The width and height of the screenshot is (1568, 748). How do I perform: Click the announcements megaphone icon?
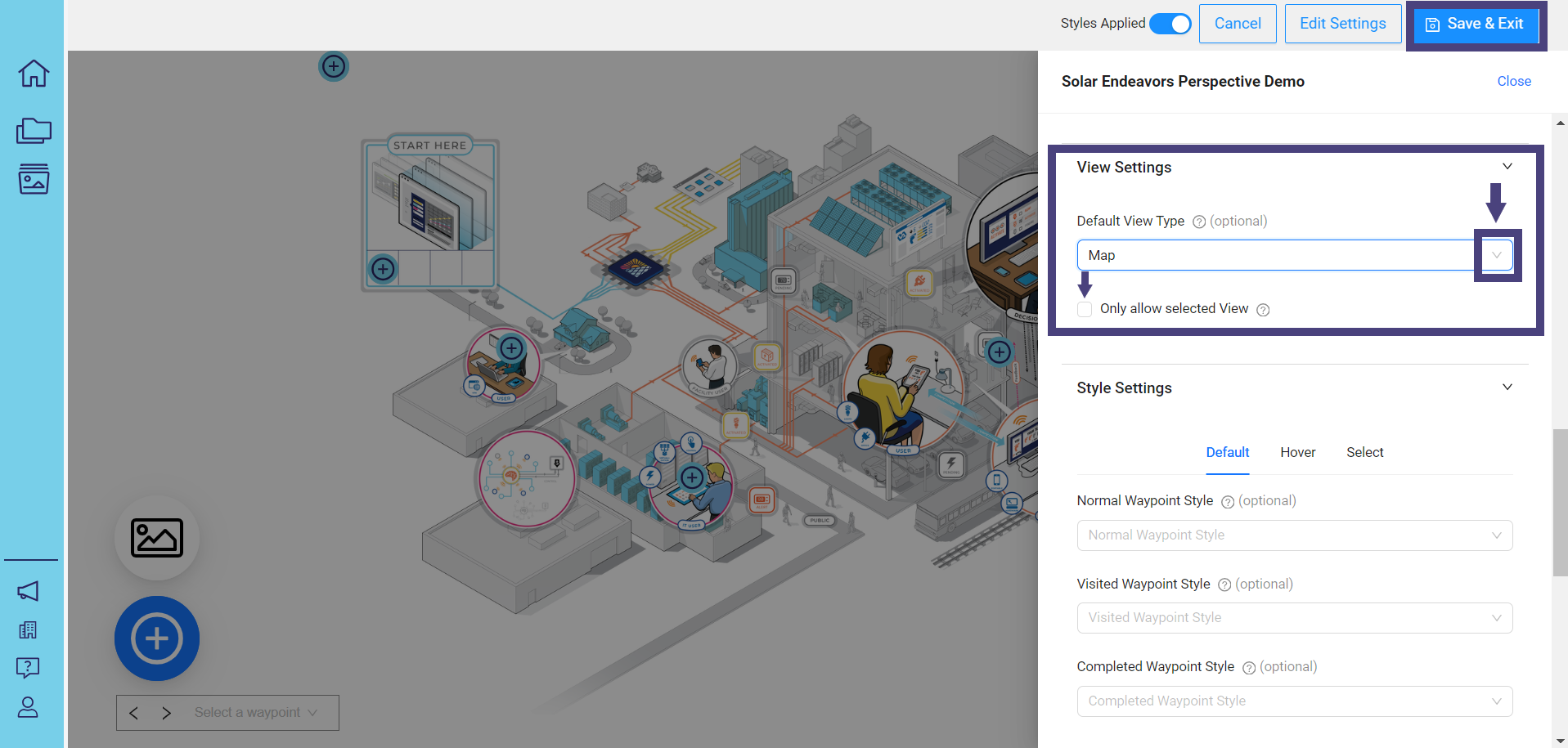click(29, 591)
